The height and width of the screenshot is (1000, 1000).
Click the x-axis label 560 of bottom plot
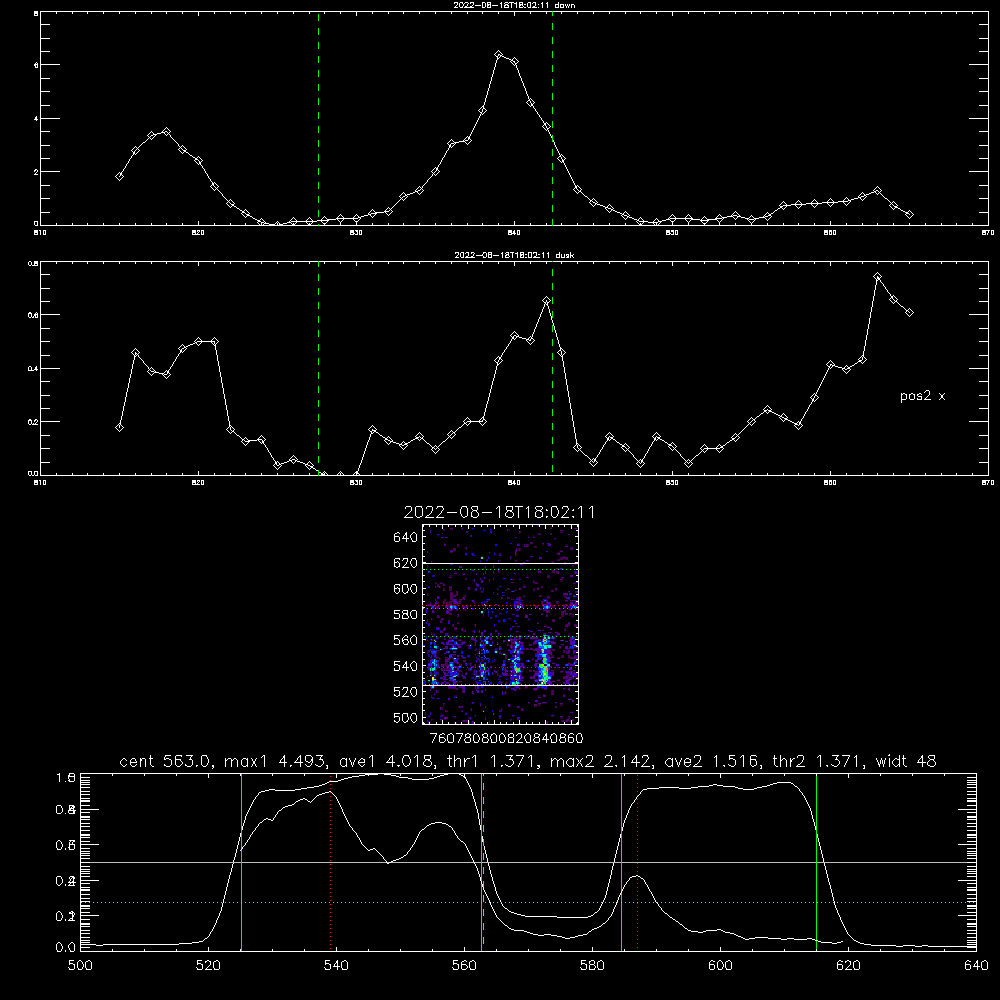coord(464,966)
